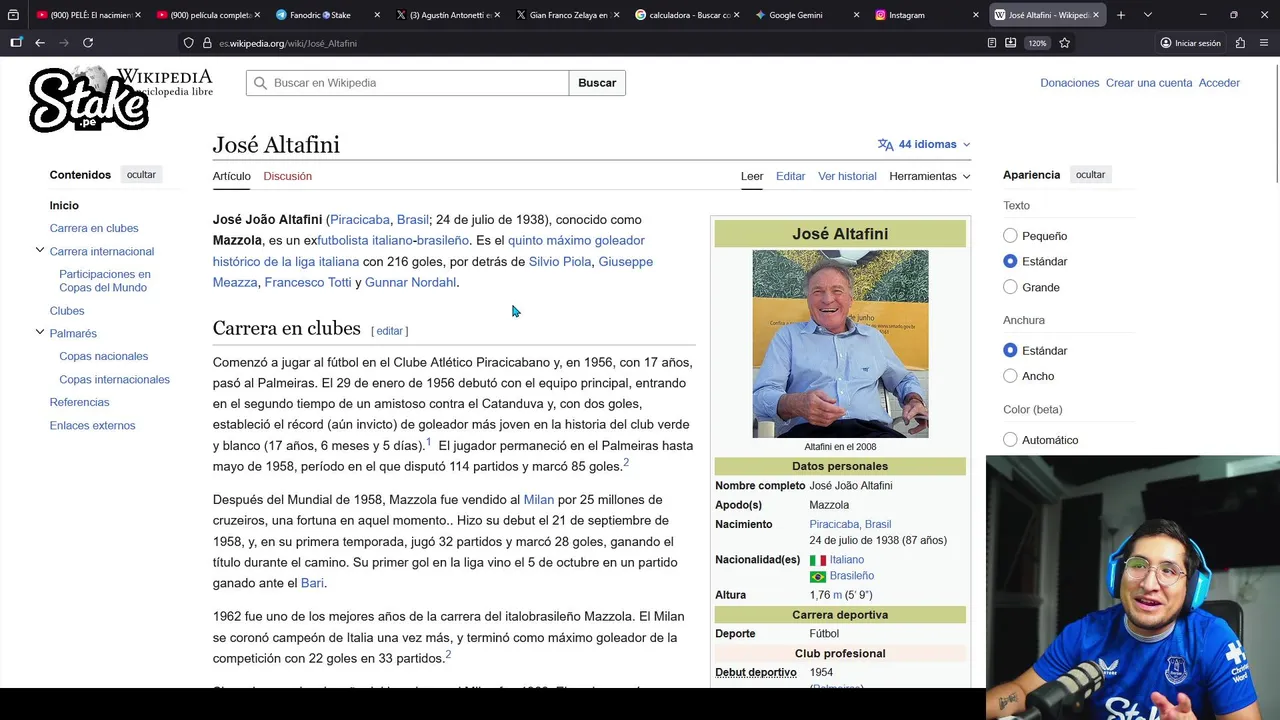Viewport: 1280px width, 720px height.
Task: Open the Herramientas dropdown
Action: click(930, 176)
